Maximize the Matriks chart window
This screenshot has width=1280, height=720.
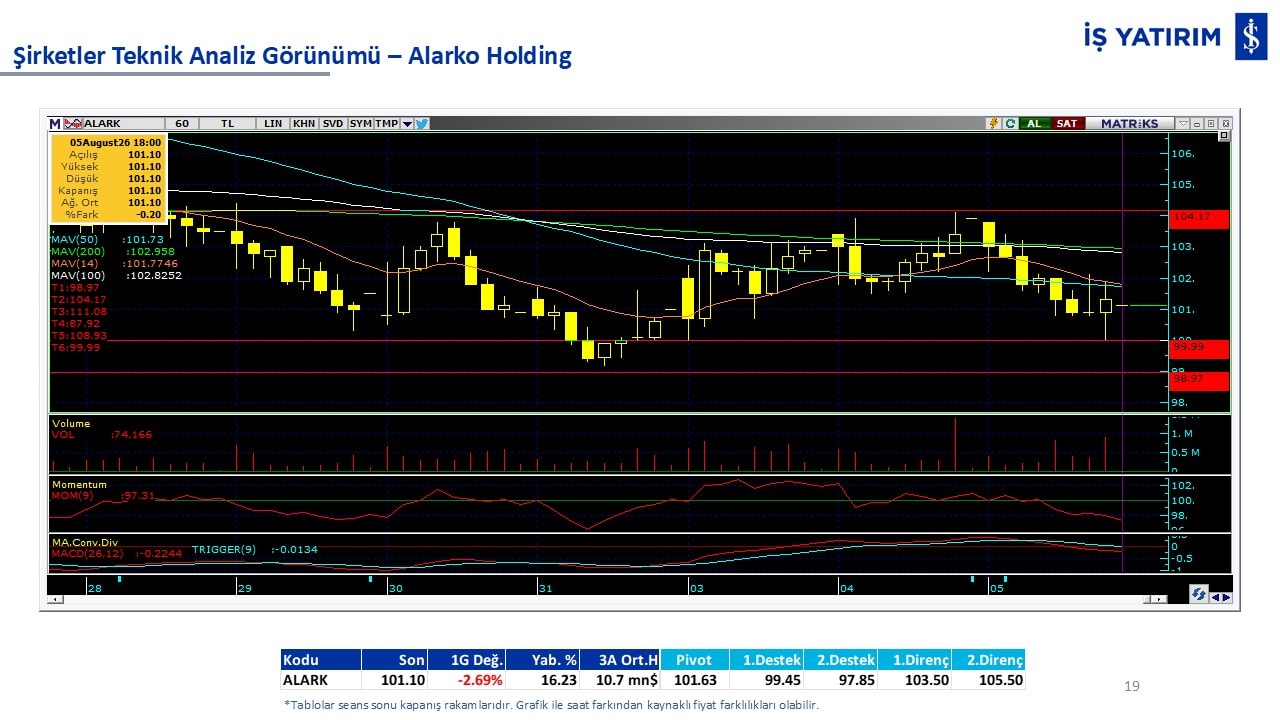coord(1211,124)
